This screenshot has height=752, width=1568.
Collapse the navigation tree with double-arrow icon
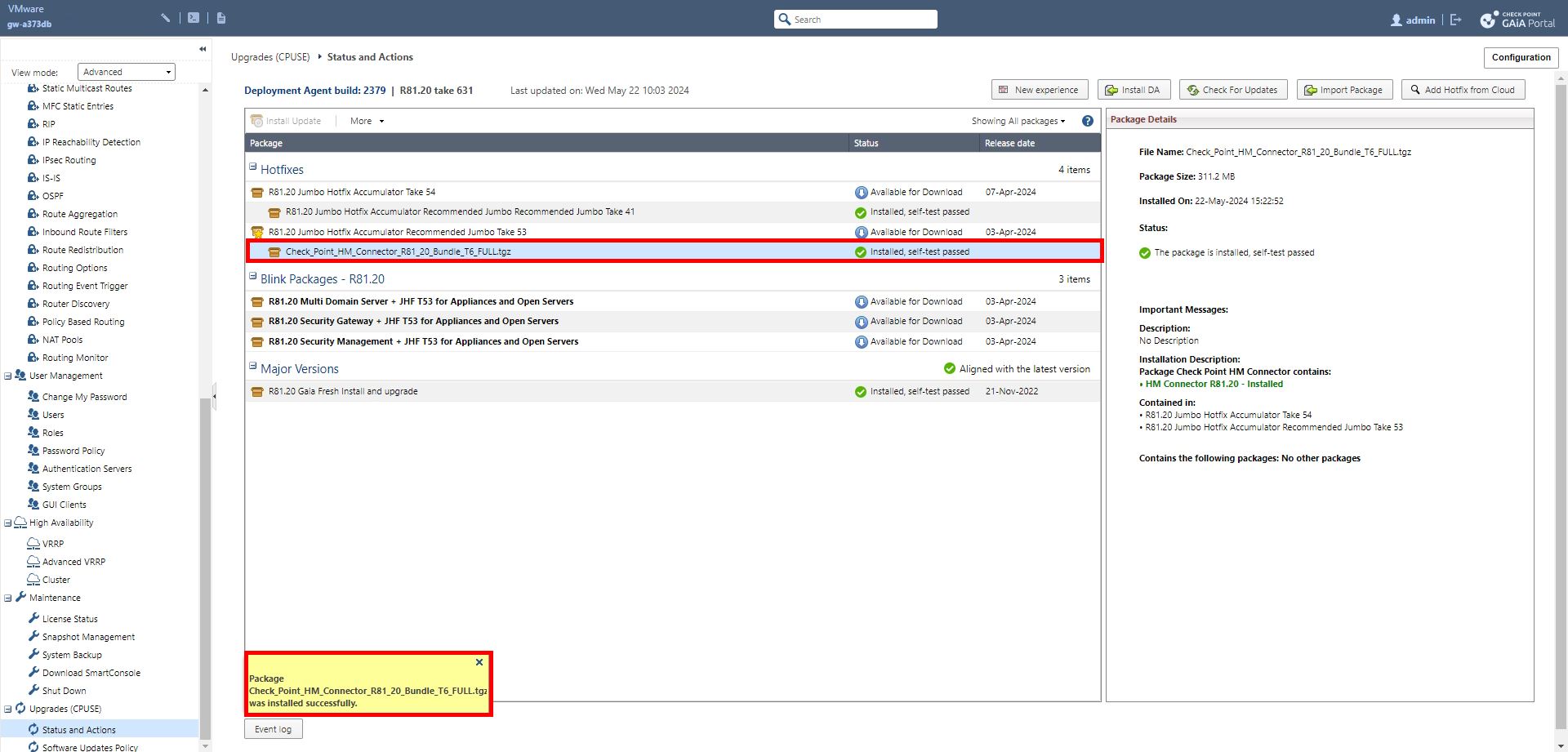[x=203, y=50]
